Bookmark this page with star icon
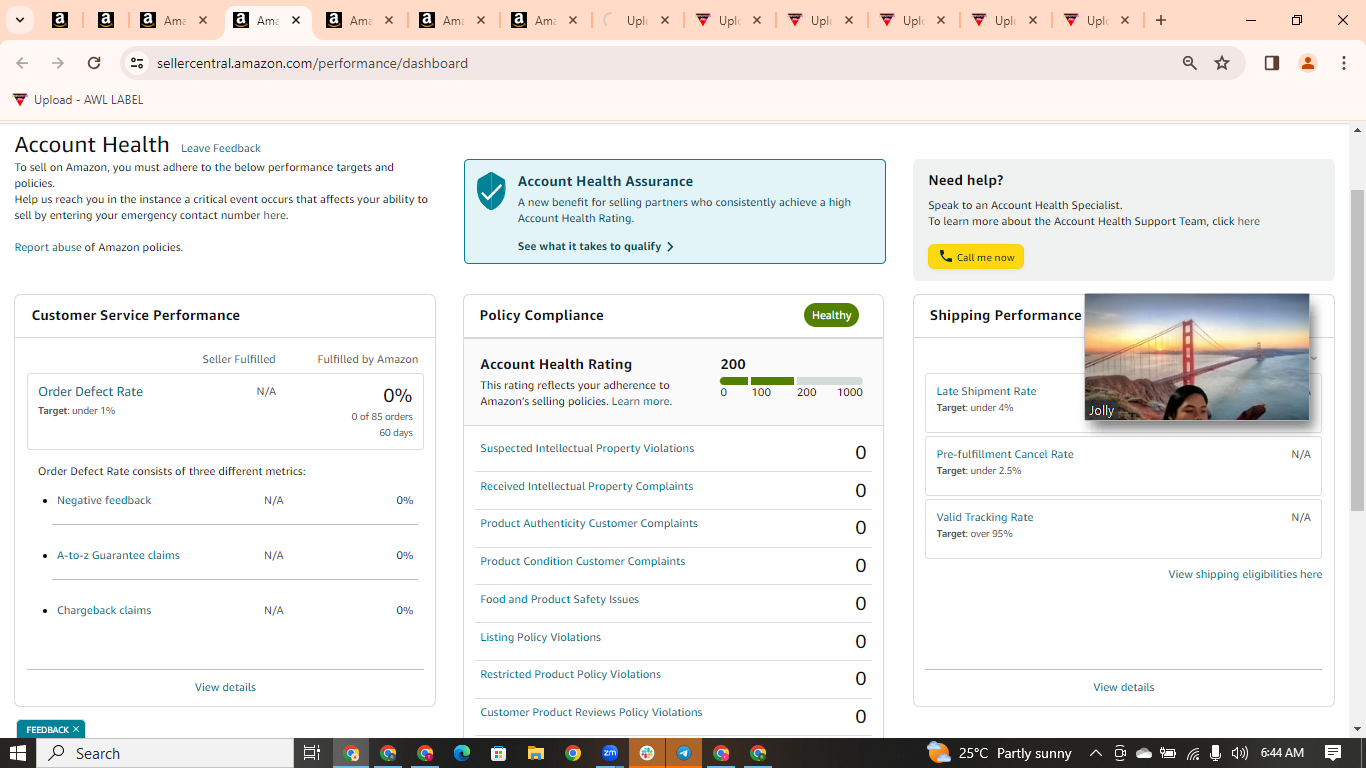 [1222, 63]
